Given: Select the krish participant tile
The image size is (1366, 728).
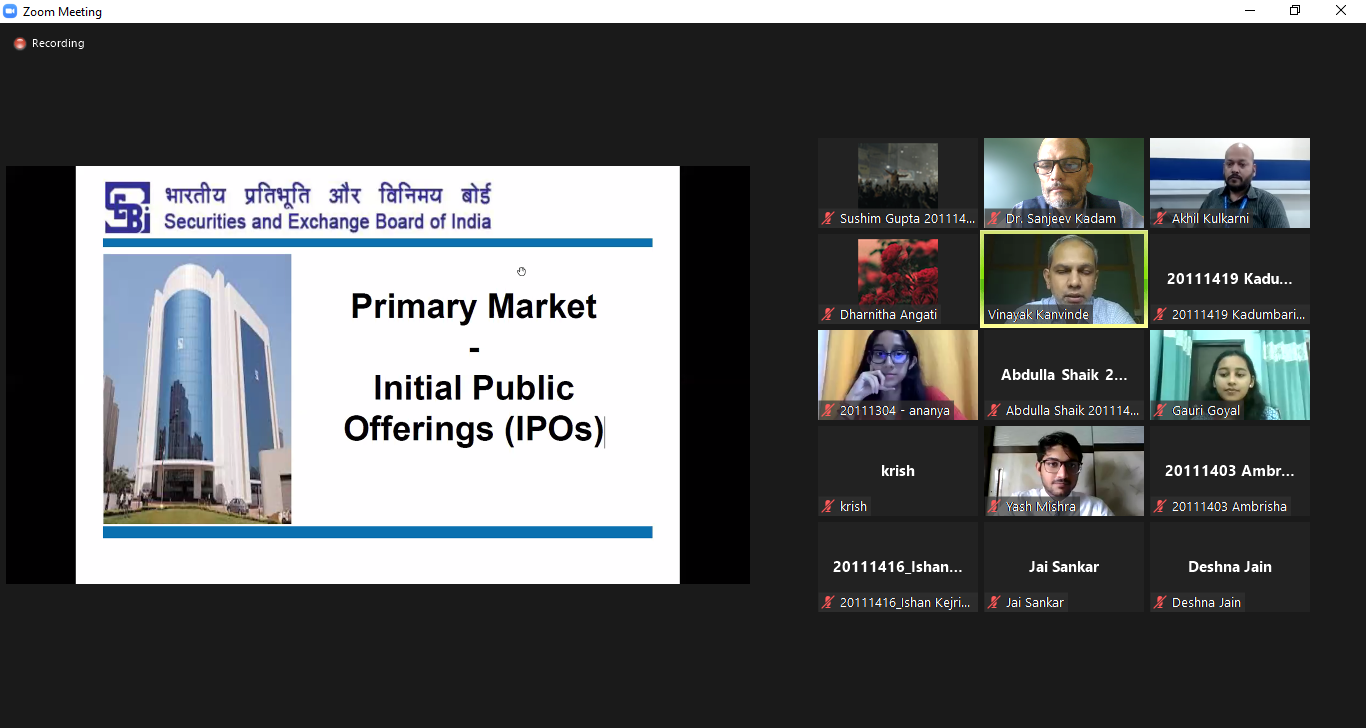Looking at the screenshot, I should 898,471.
